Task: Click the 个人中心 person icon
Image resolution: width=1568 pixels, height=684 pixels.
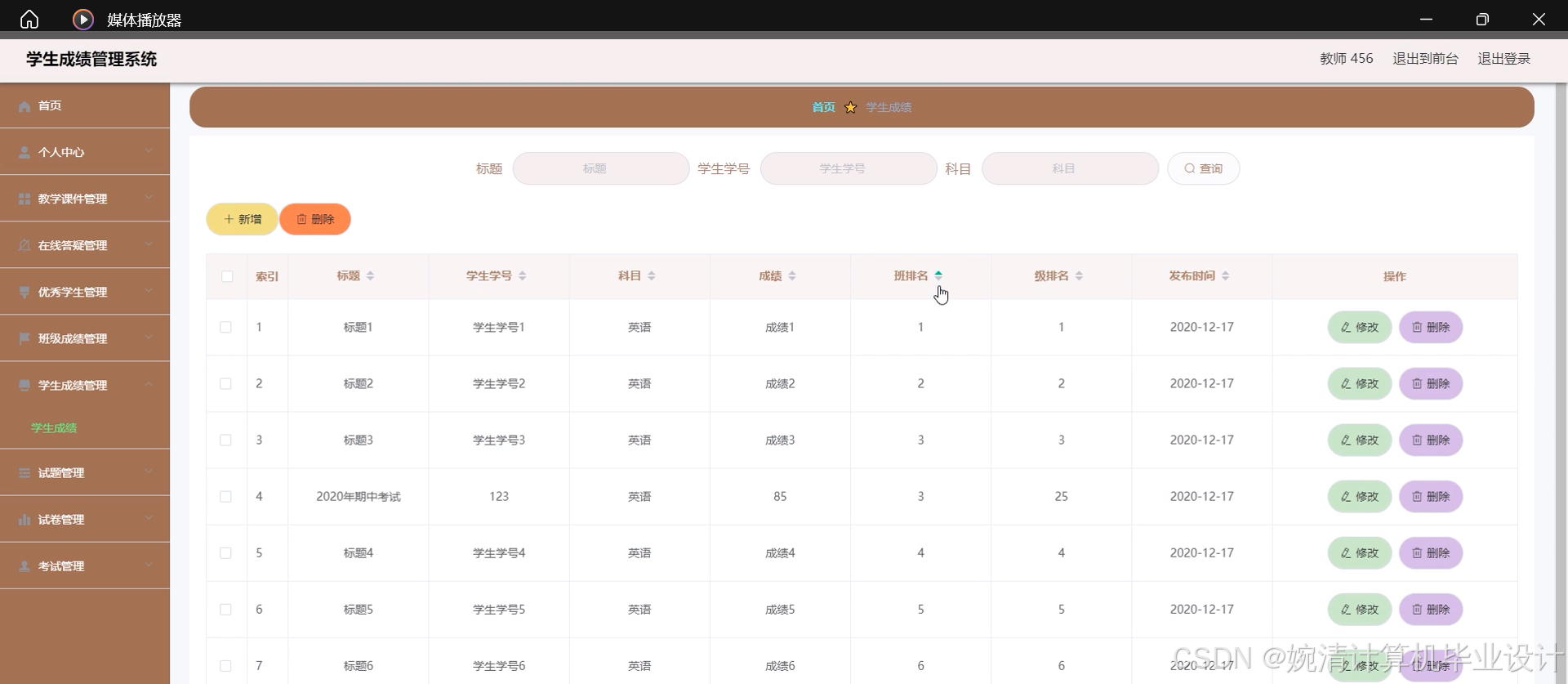Action: (24, 153)
